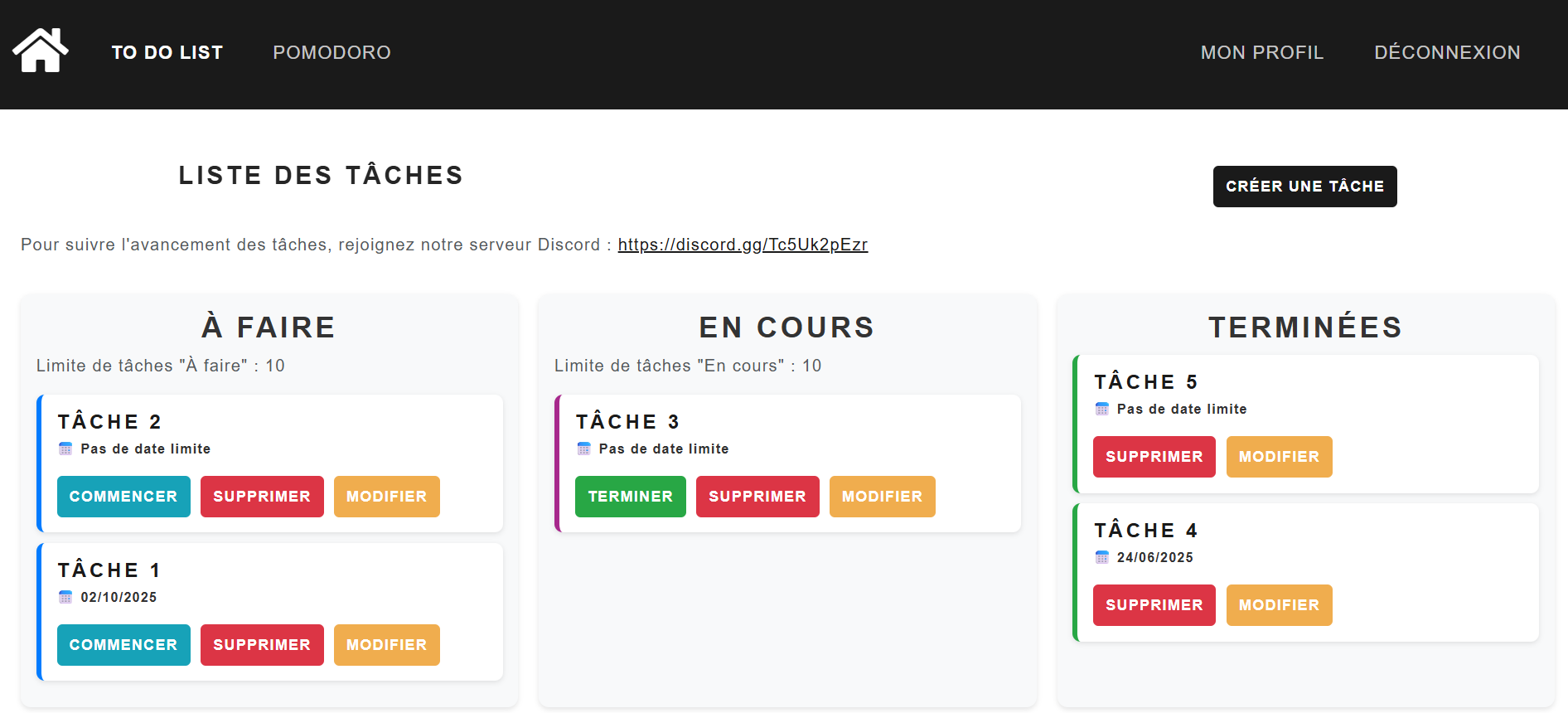Delete Tâche 5 from Terminées
Viewport: 1568px width, 713px height.
coord(1154,457)
